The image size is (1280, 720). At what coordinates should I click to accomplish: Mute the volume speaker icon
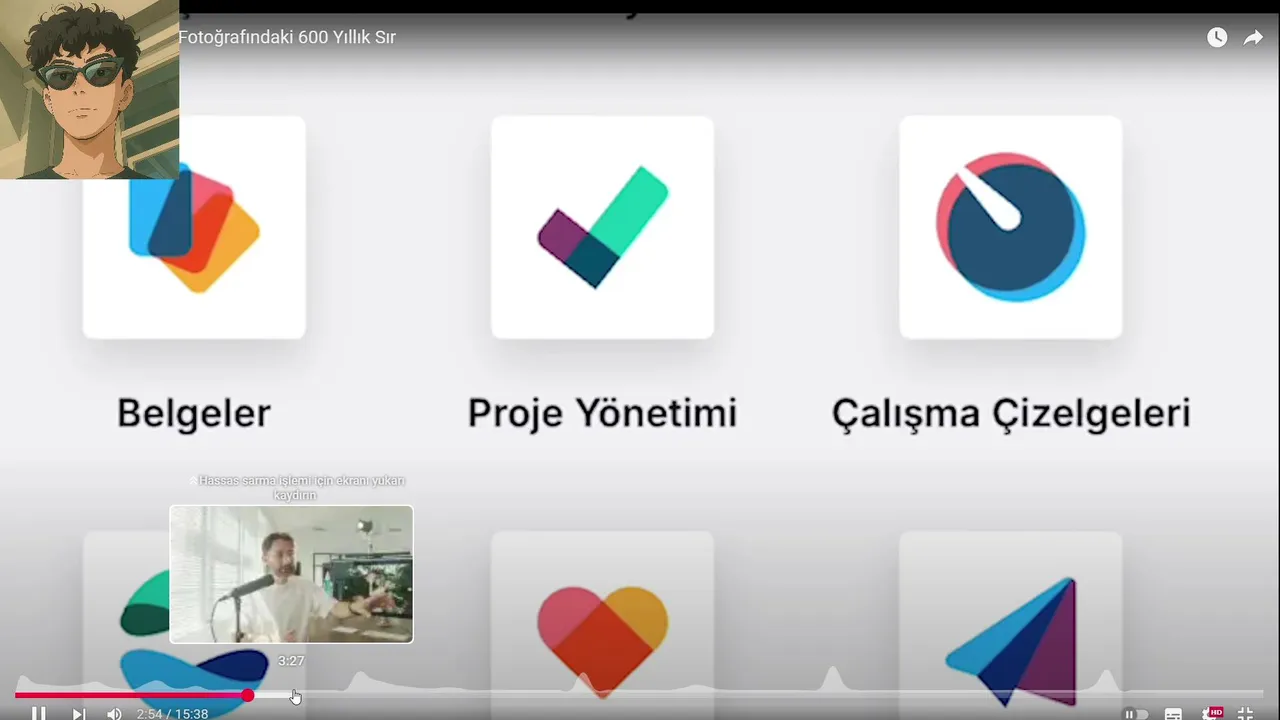114,713
